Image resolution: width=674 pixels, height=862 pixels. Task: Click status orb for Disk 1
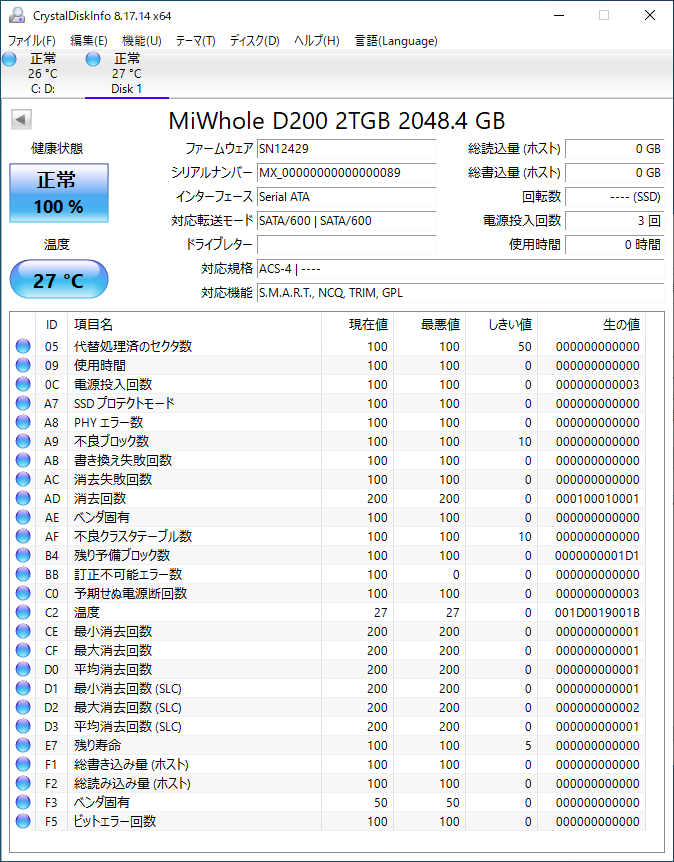[x=93, y=59]
